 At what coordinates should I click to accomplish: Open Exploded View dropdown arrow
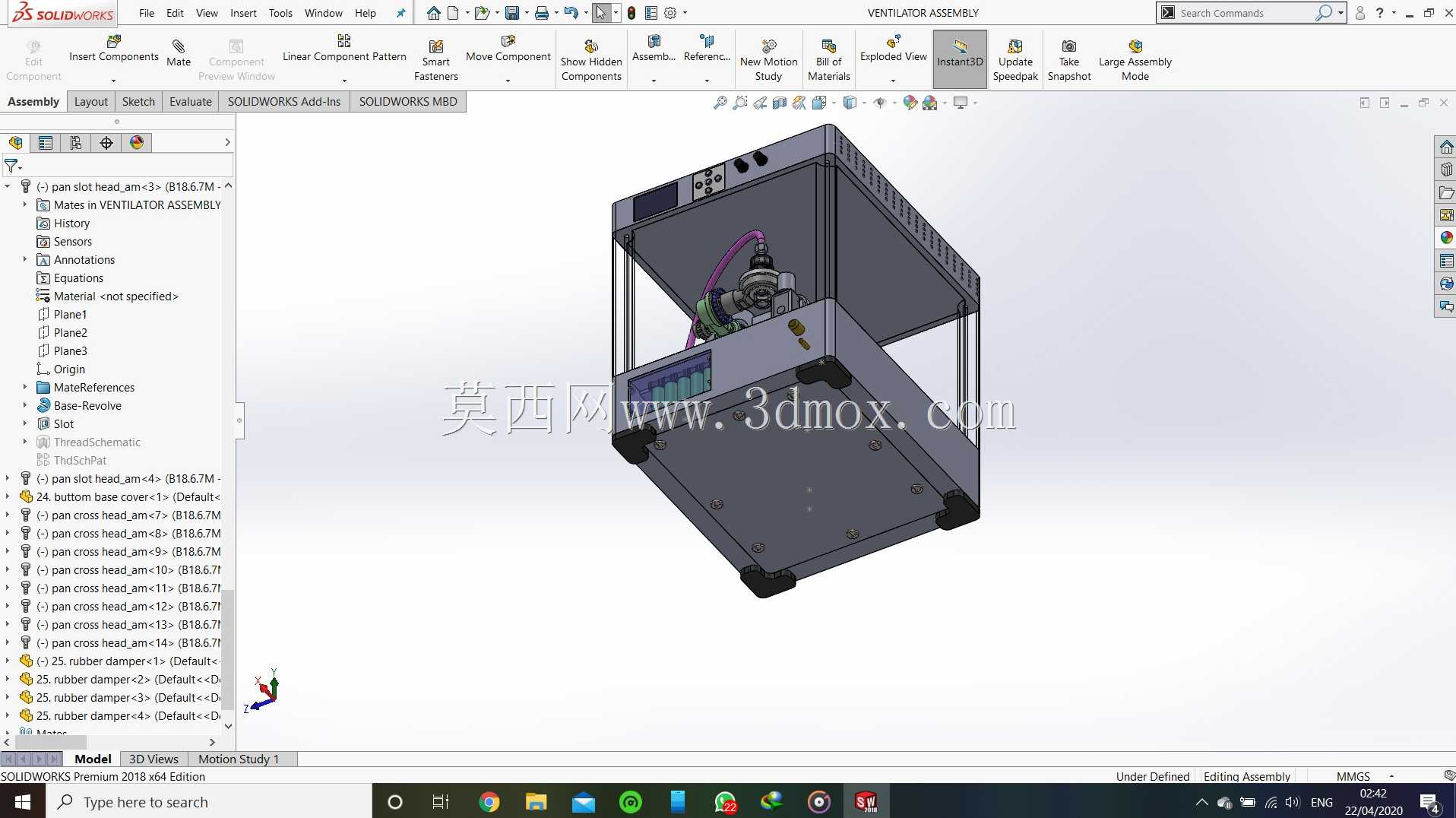coord(893,81)
